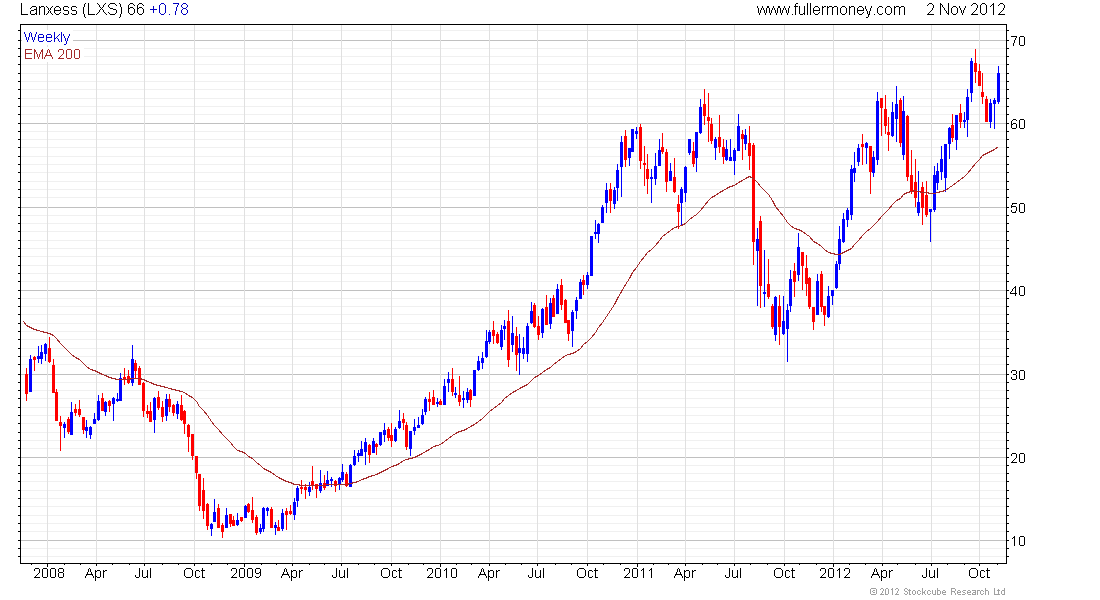The width and height of the screenshot is (1100, 600).
Task: Click the 2010 year axis label
Action: coord(442,573)
